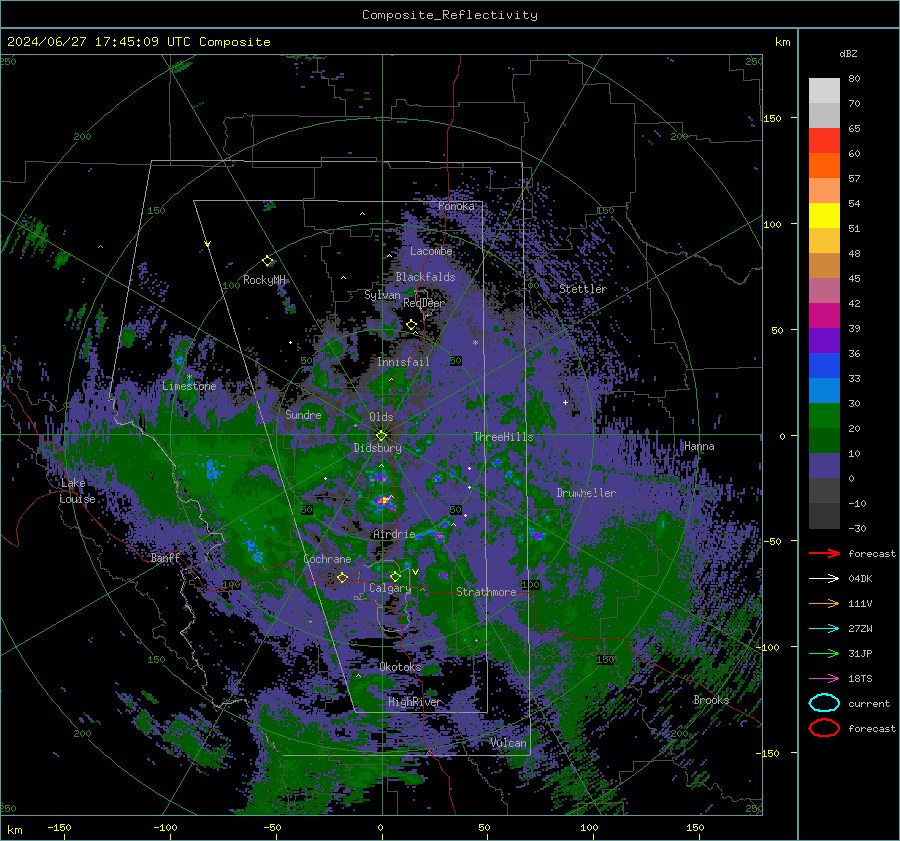Select the orange 111V arrow icon

coord(824,603)
